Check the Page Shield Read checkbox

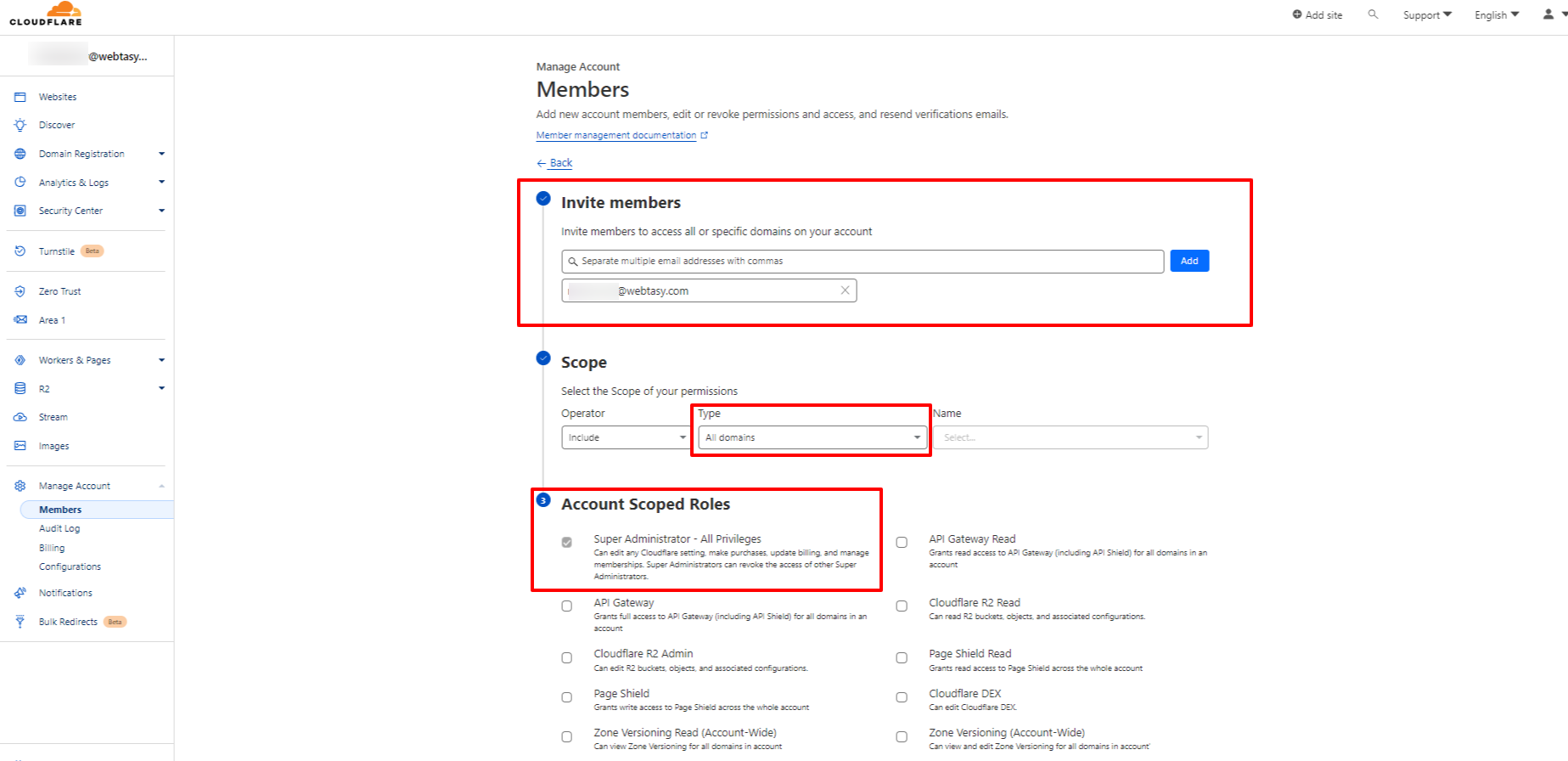click(902, 657)
